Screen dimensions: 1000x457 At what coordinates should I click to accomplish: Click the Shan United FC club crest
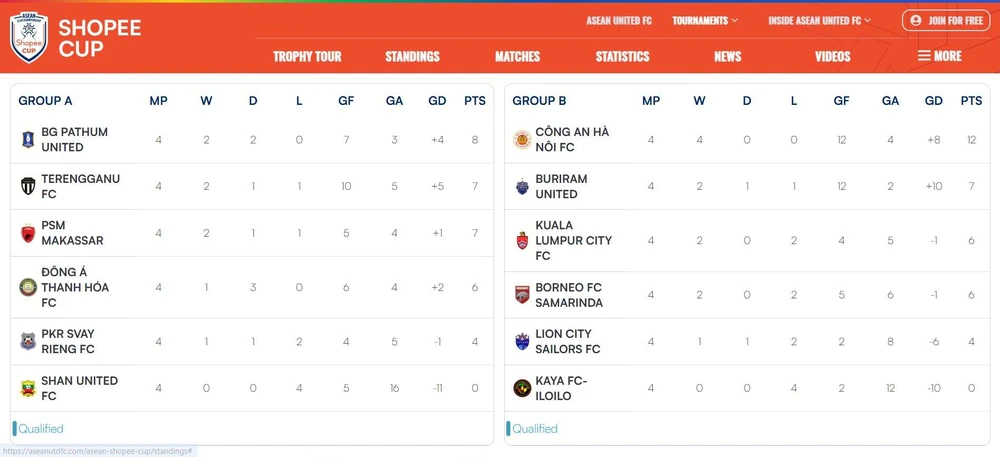(x=28, y=389)
